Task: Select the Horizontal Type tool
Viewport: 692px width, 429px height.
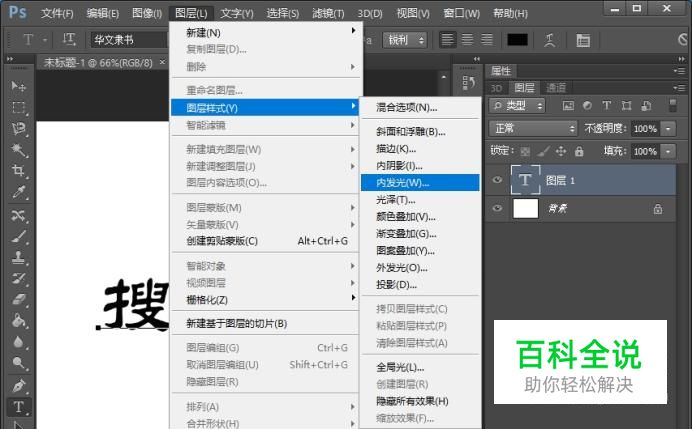Action: (x=18, y=406)
